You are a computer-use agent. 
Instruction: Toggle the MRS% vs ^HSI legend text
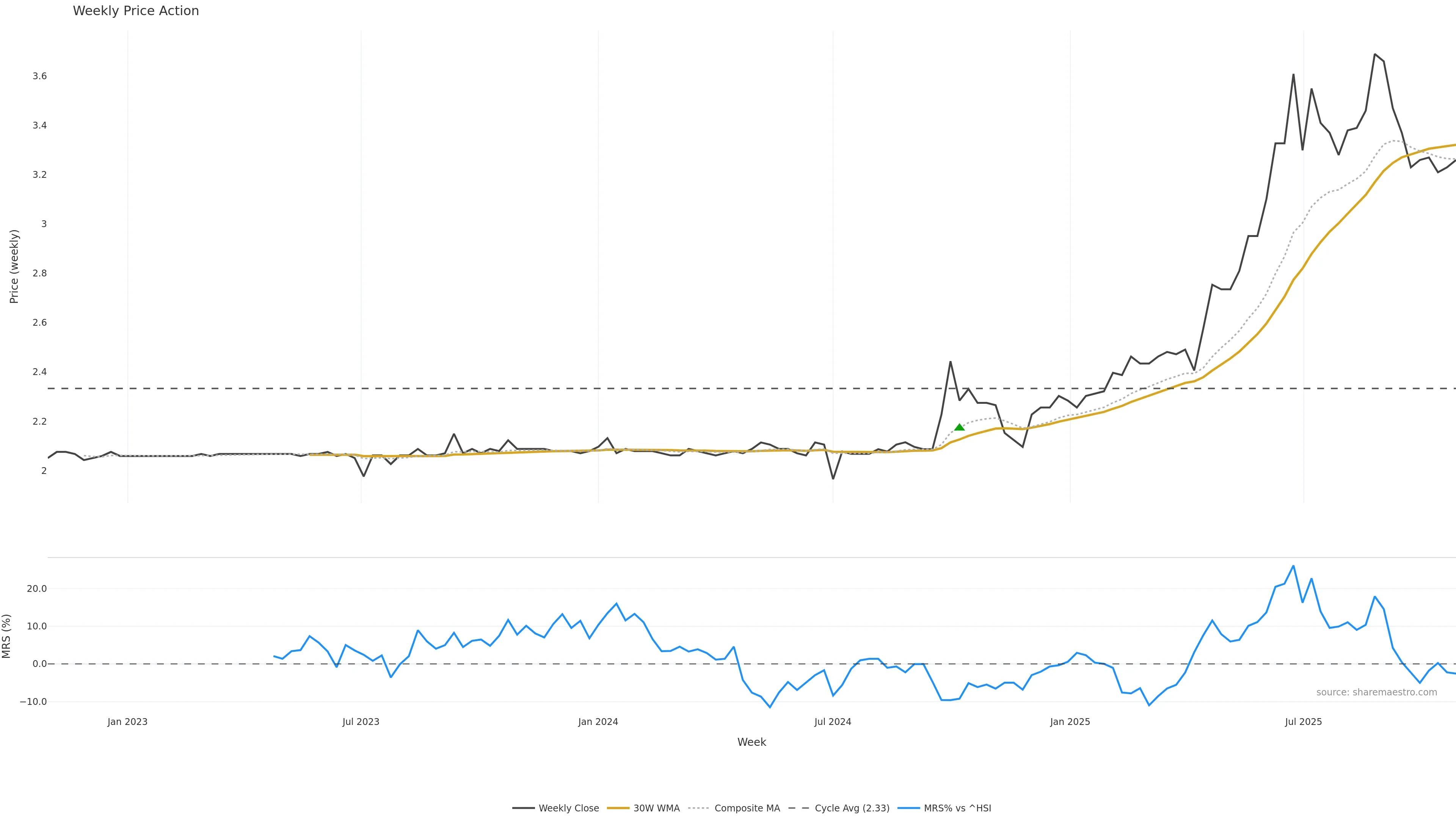pos(957,808)
